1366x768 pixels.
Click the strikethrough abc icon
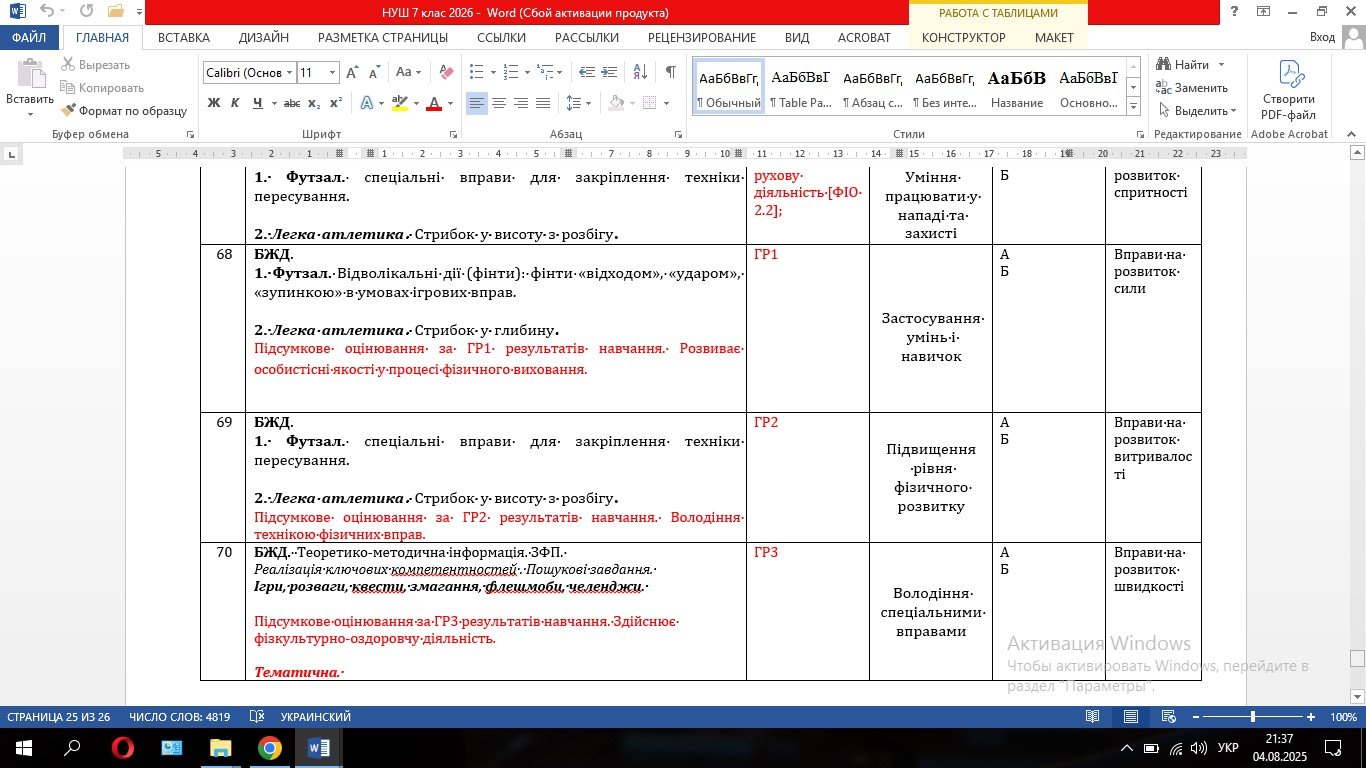(x=292, y=103)
